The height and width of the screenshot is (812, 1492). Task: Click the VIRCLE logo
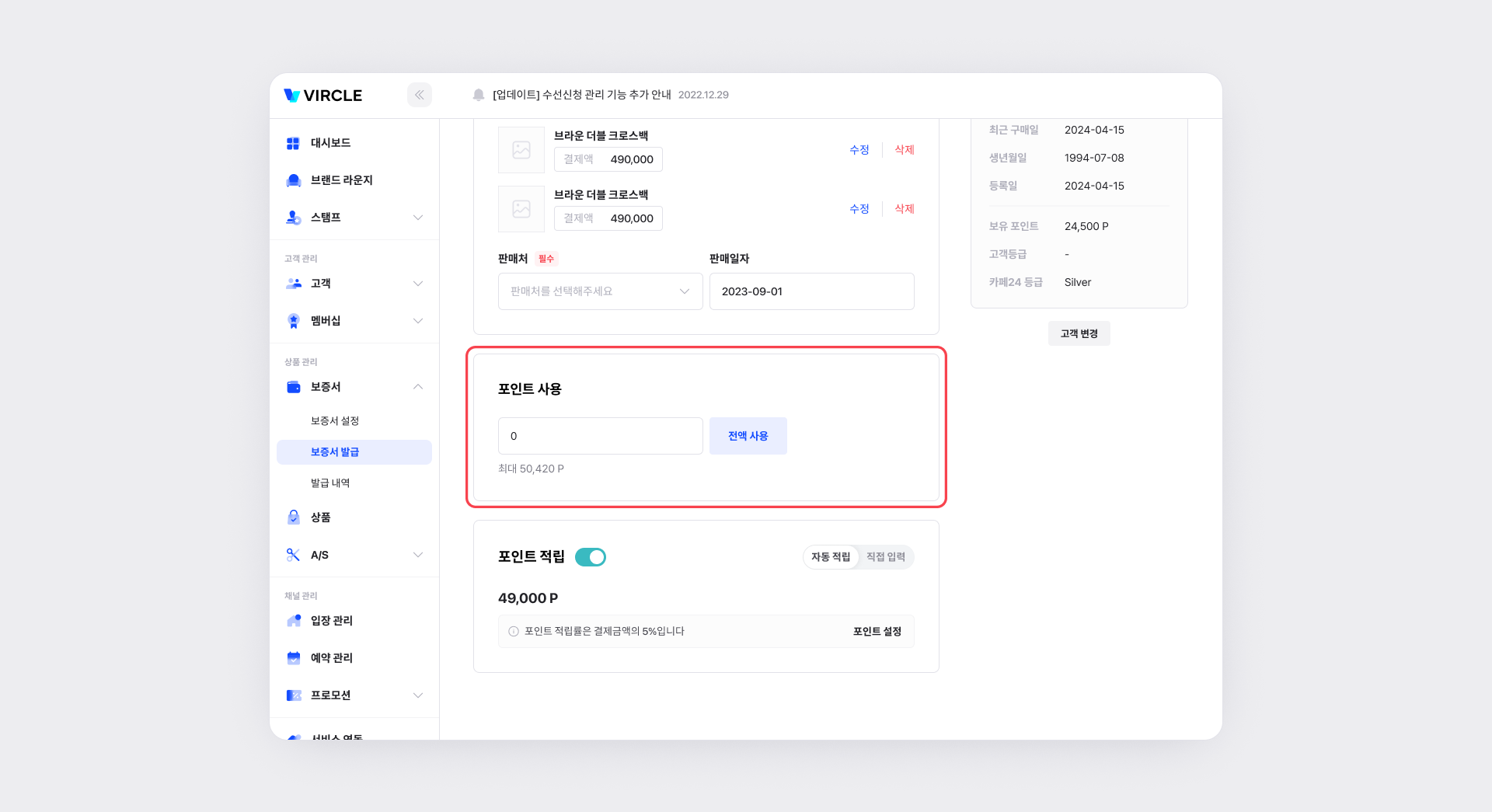[323, 96]
